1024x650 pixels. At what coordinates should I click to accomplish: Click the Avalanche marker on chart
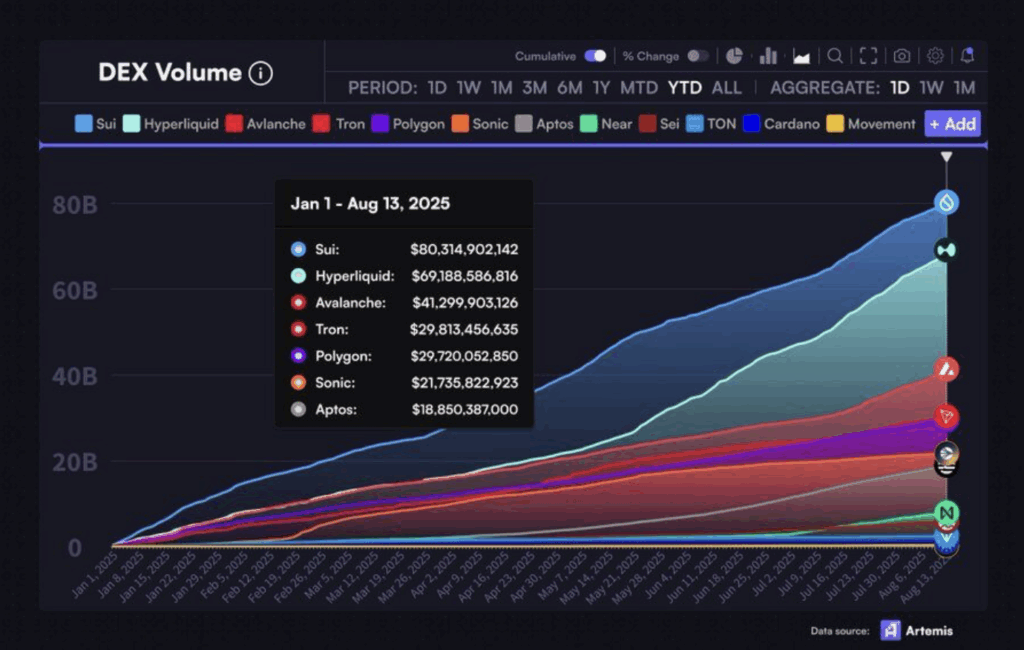[x=946, y=370]
